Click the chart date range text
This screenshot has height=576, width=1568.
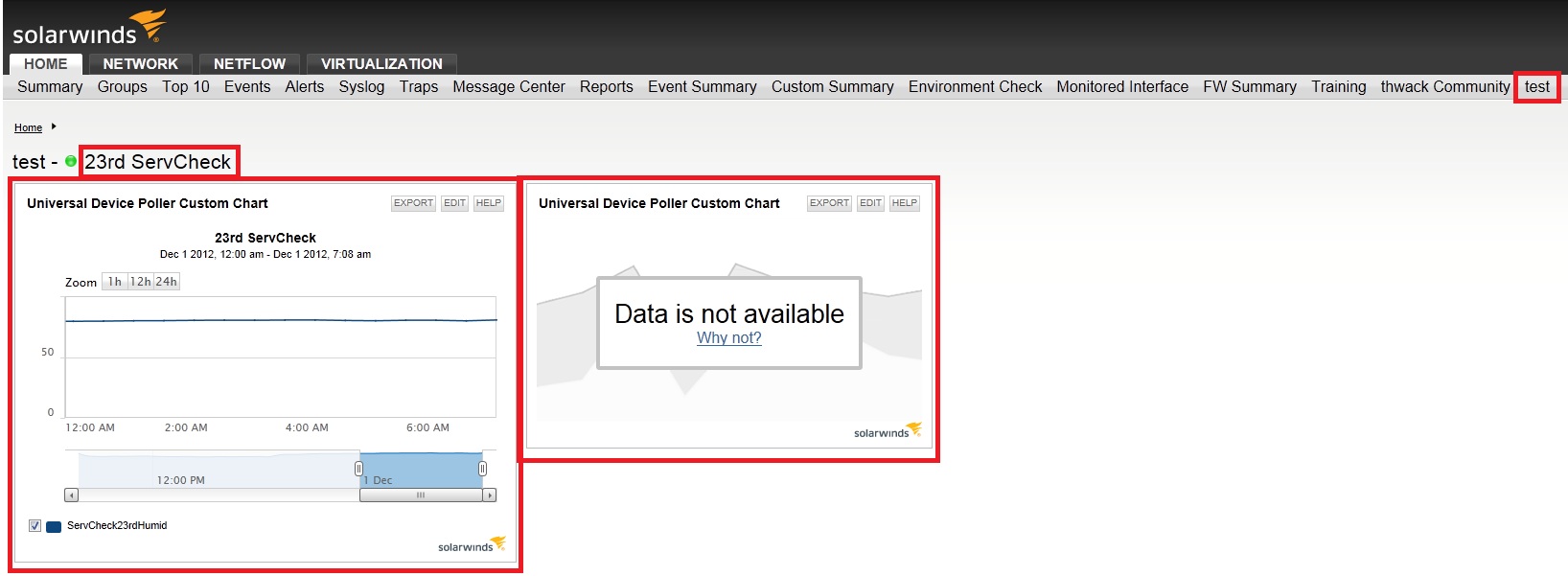click(265, 254)
